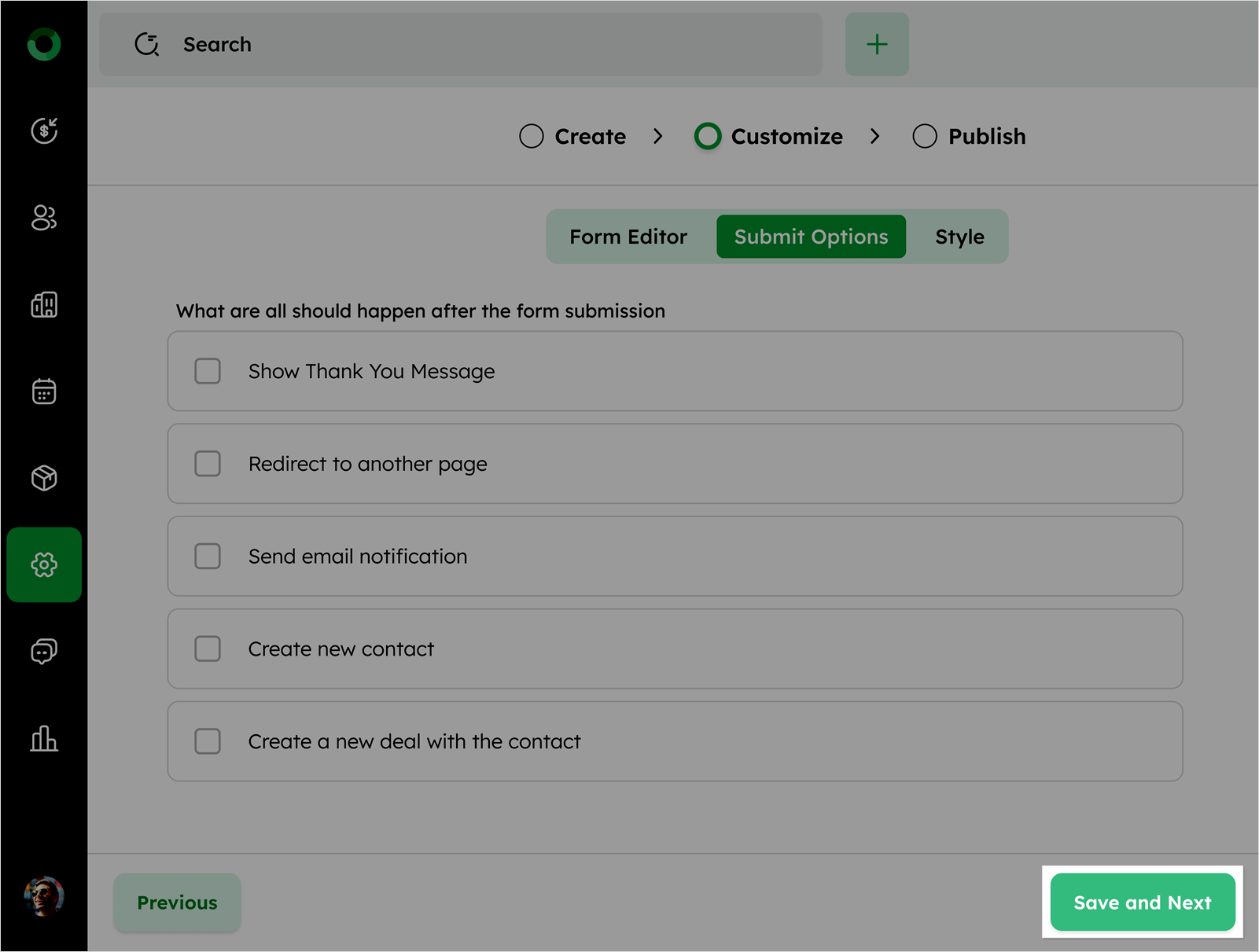Screen dimensions: 1259x952
Task: Open the reports bar chart icon
Action: (44, 738)
